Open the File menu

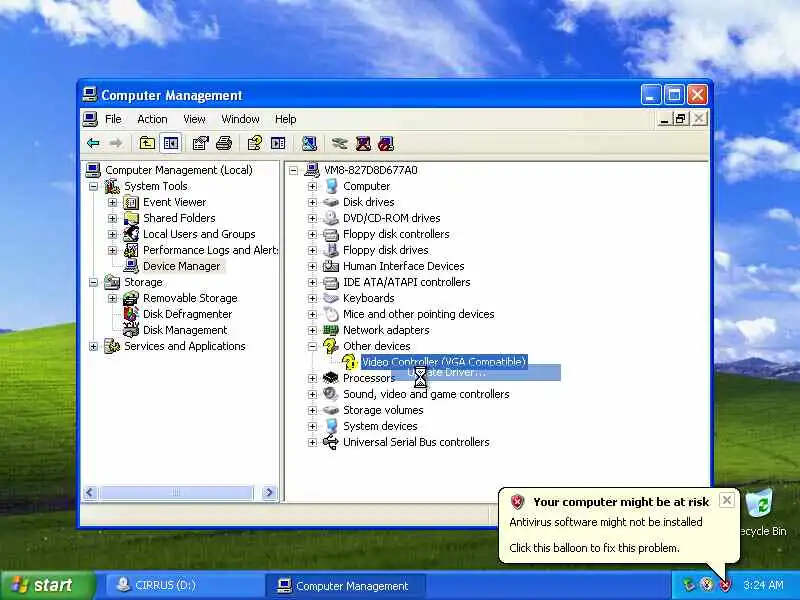pyautogui.click(x=113, y=119)
